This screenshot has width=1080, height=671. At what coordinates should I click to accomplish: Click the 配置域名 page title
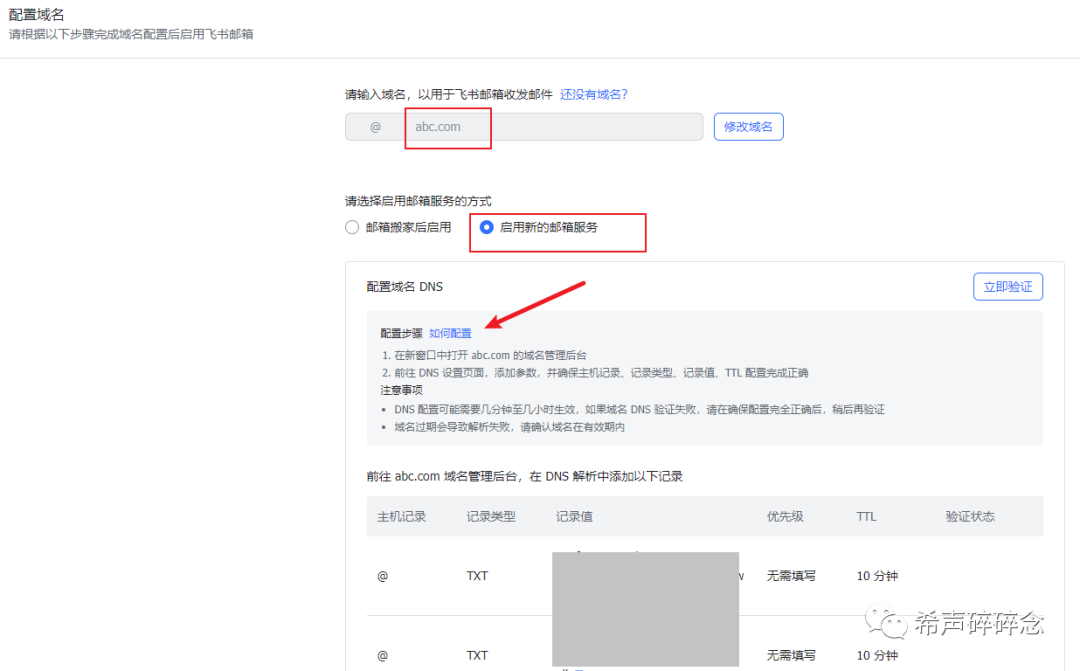[x=36, y=14]
